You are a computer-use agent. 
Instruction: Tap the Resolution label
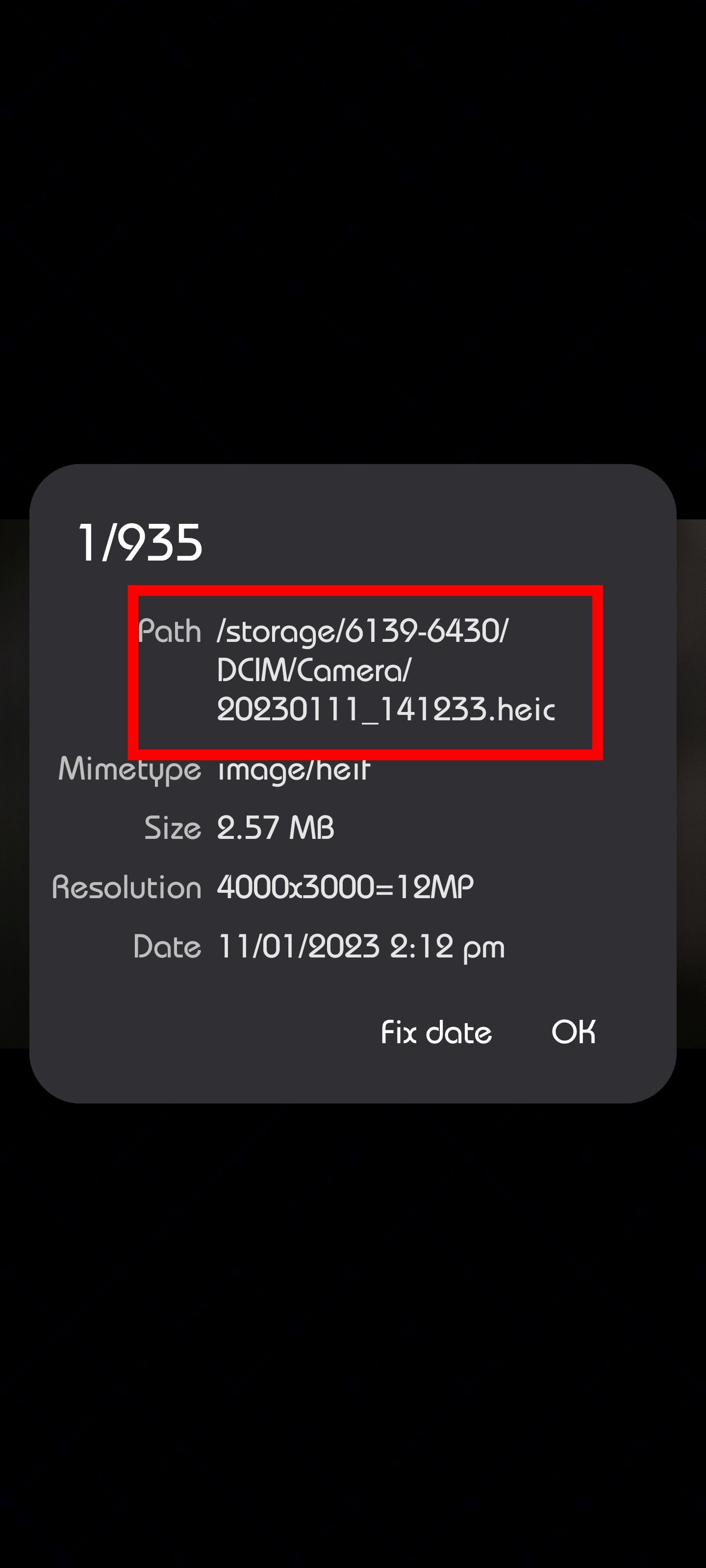(x=126, y=887)
